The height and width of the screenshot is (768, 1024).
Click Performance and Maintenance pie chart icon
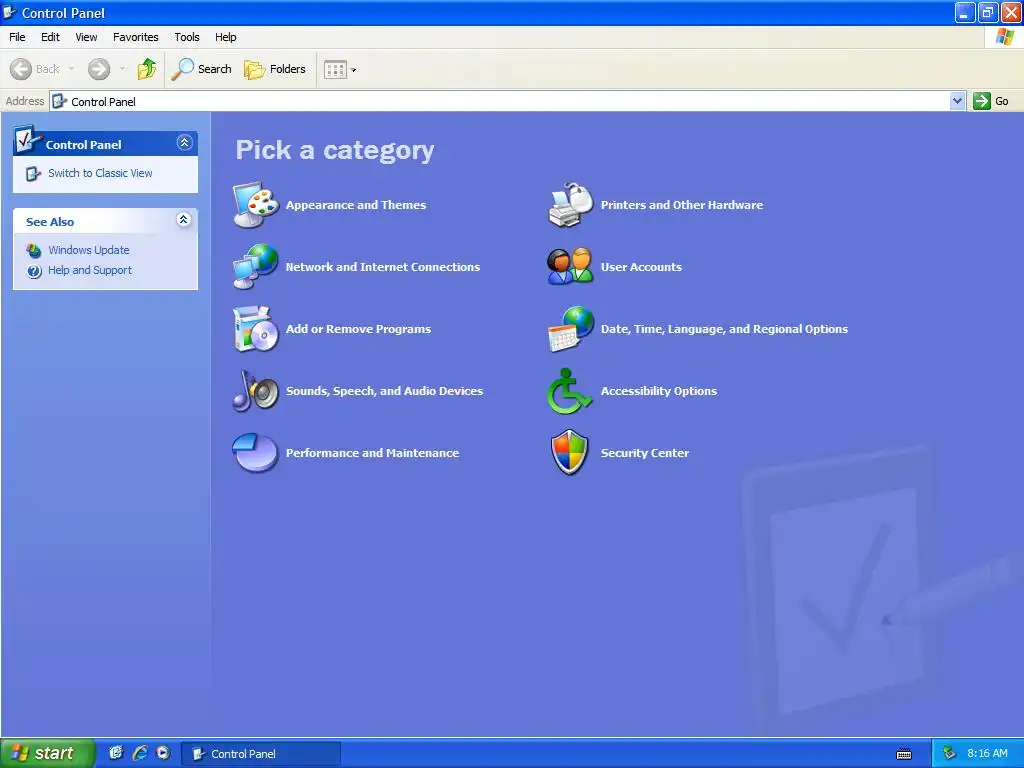256,452
